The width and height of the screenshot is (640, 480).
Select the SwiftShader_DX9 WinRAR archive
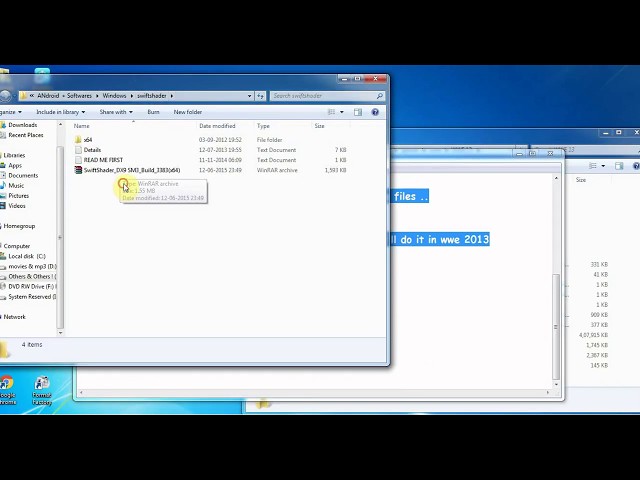point(132,170)
